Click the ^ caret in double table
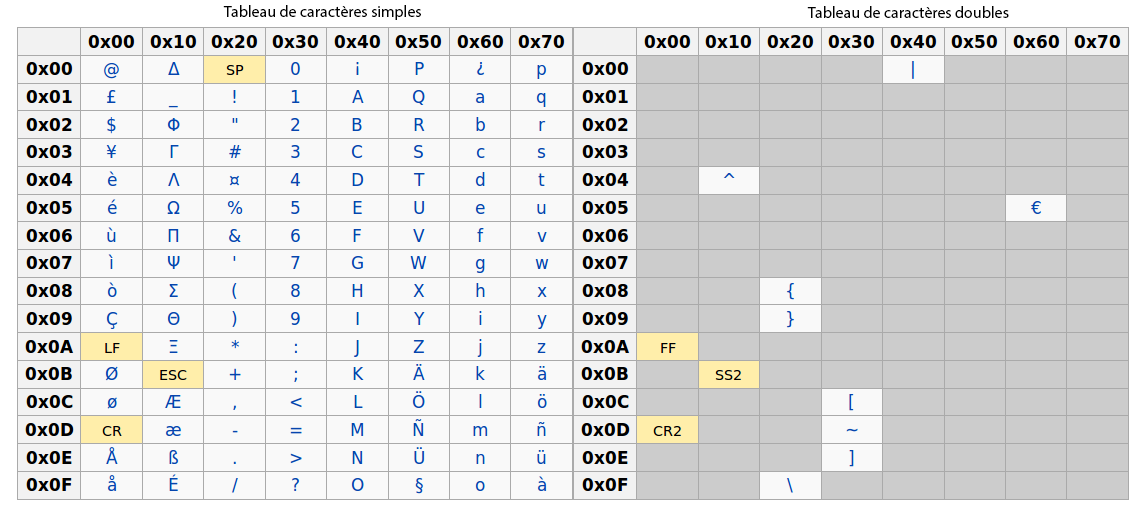 729,179
